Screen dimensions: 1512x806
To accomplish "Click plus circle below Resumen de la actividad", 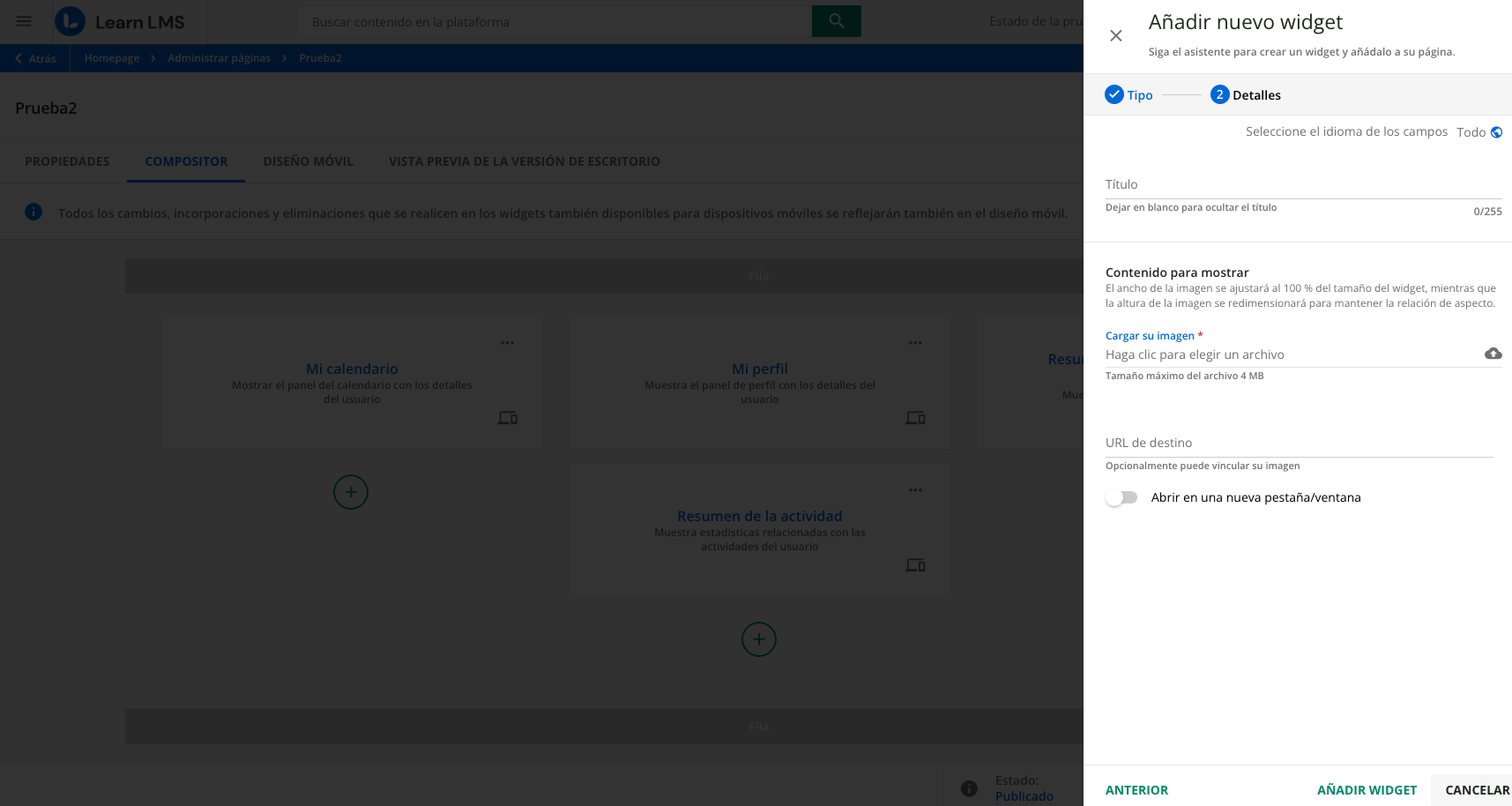I will coord(758,639).
